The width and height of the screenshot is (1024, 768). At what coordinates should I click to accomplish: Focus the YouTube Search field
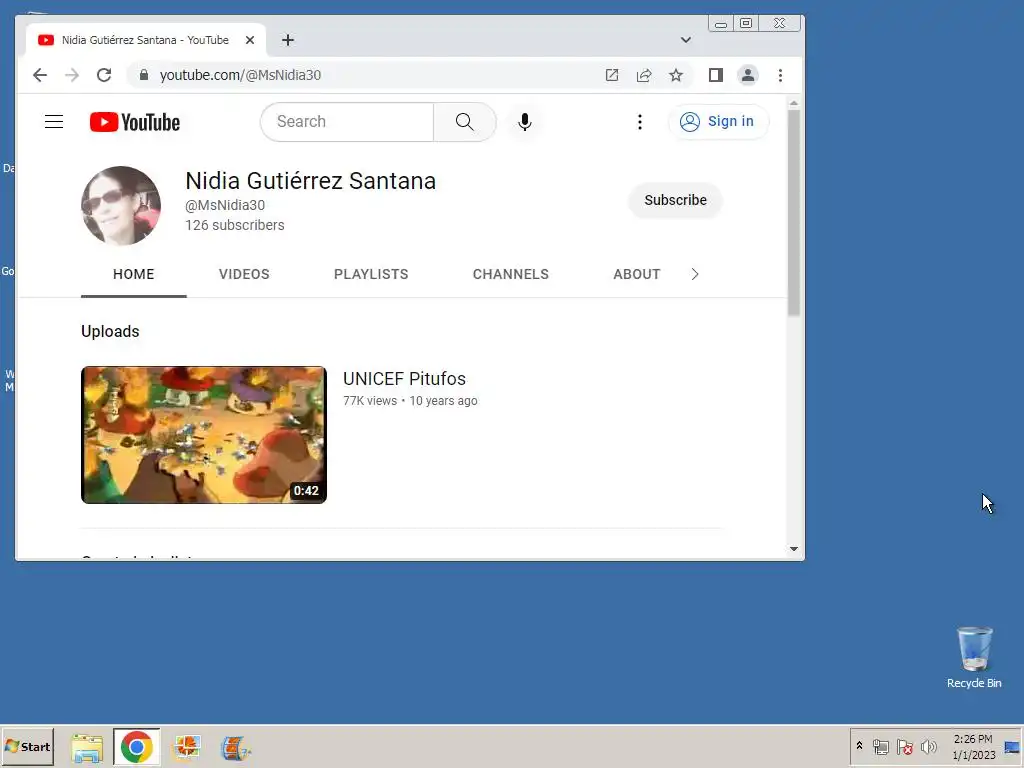coord(347,121)
